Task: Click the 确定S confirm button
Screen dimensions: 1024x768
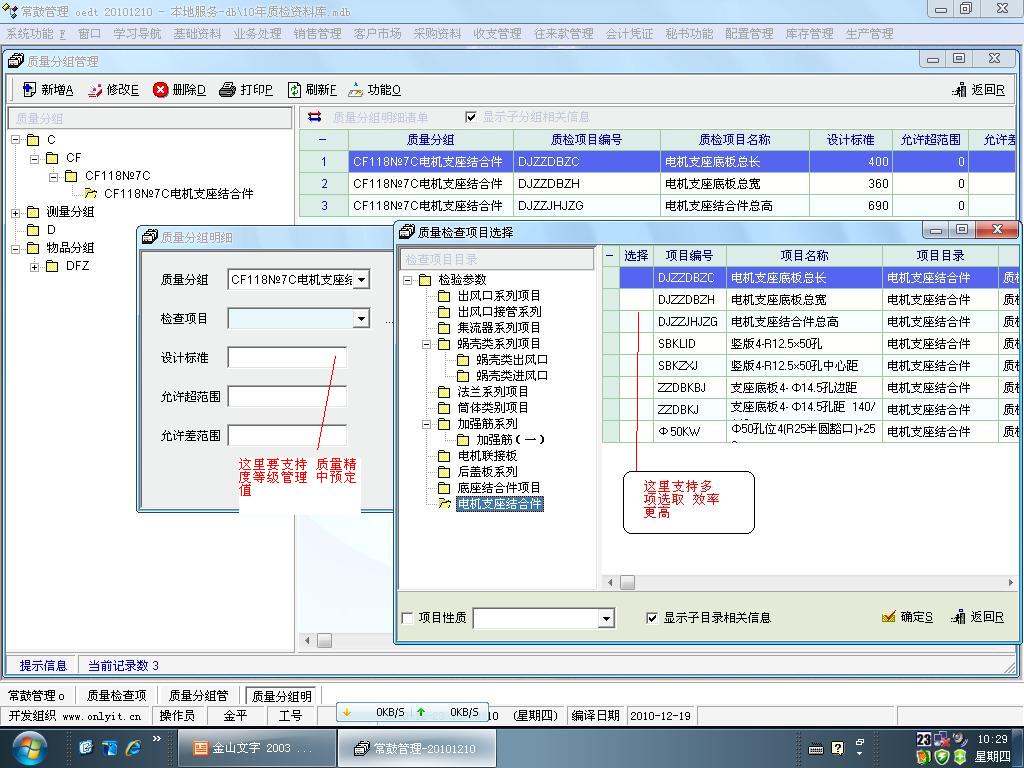Action: (x=907, y=617)
